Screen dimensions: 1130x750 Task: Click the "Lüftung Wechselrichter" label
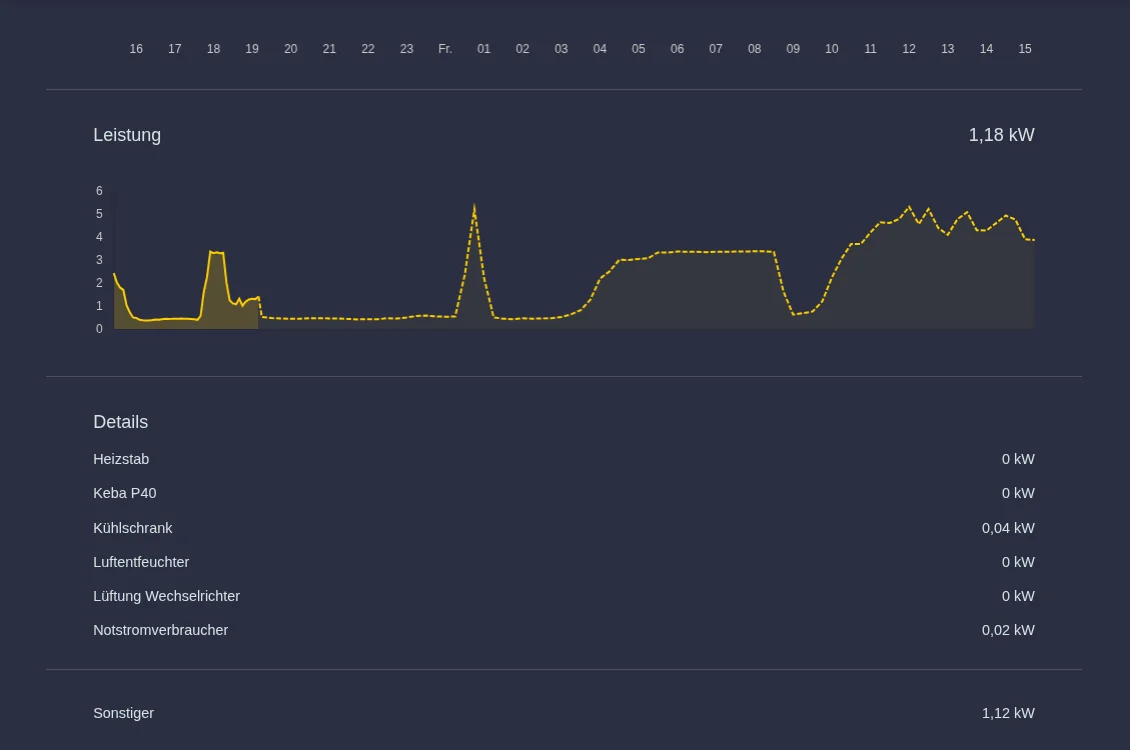coord(166,596)
